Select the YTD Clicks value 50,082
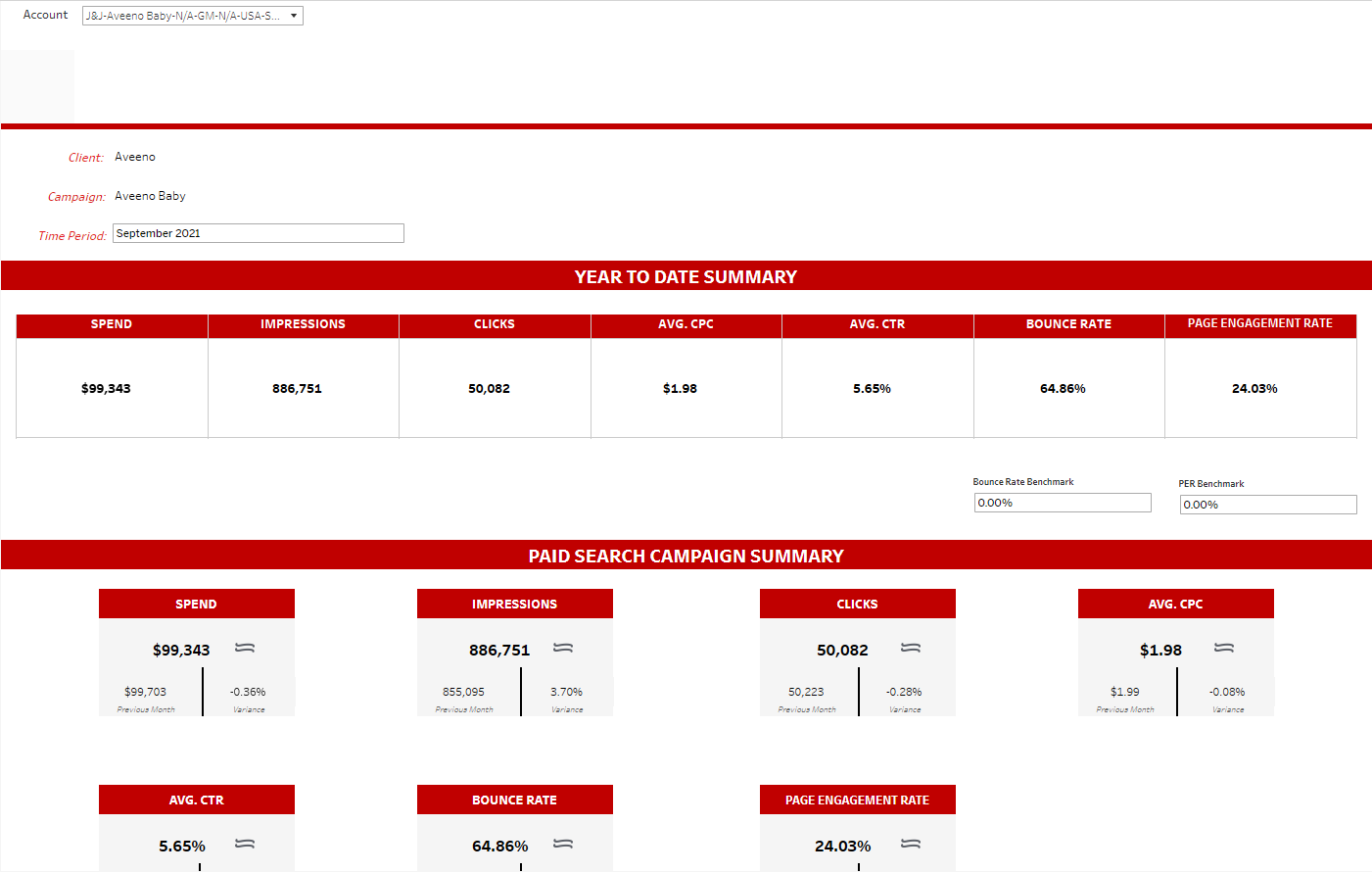Screen dimensions: 1372x873 coord(489,389)
